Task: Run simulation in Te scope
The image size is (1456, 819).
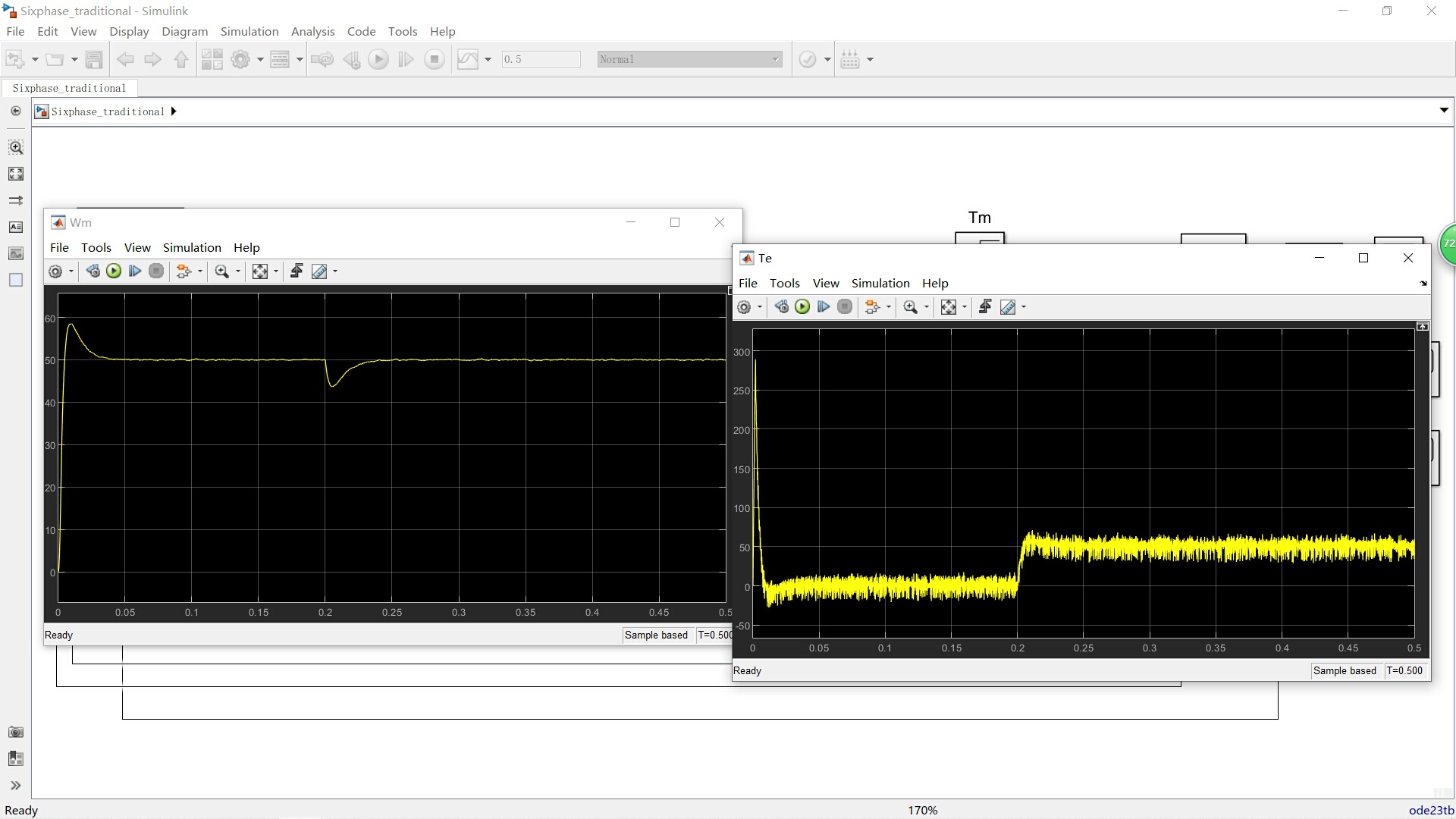Action: (x=802, y=307)
